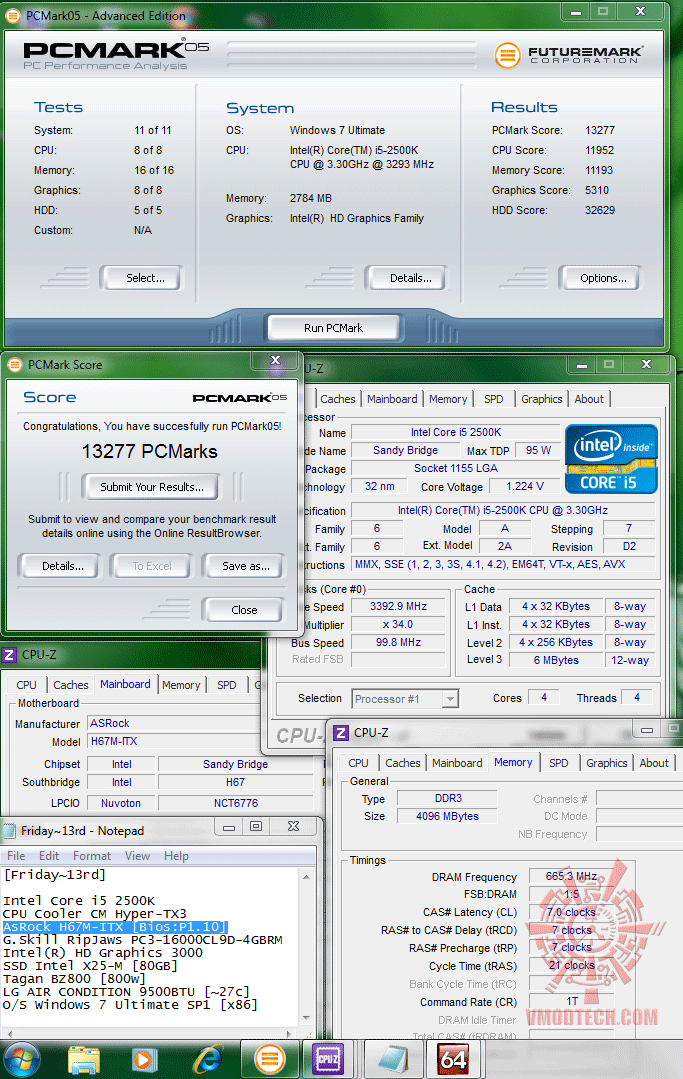Screen dimensions: 683x1079
Task: Open Notepad Edit menu
Action: [49, 855]
